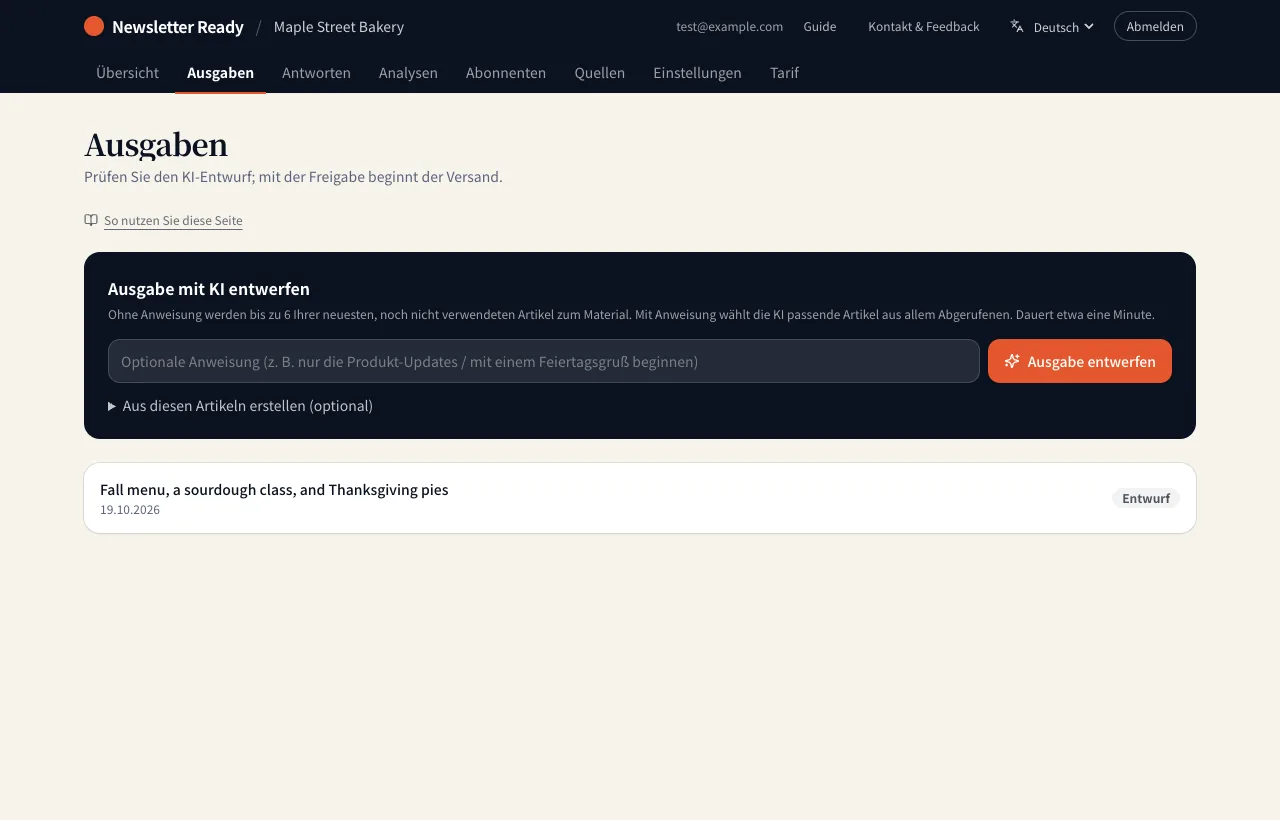
Task: Switch to the Quellen tab
Action: [x=600, y=73]
